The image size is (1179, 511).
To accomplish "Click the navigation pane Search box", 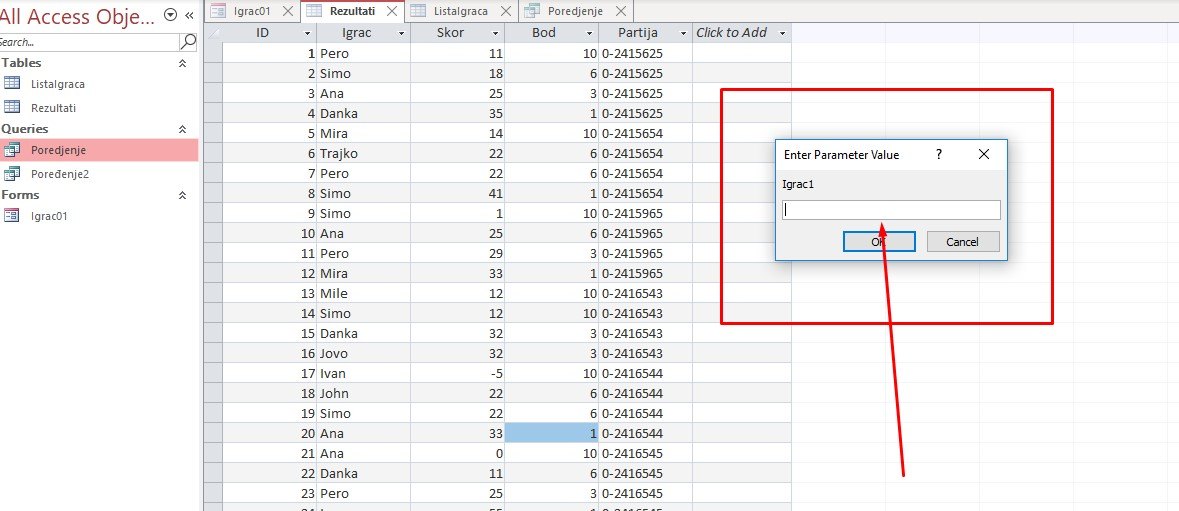I will pos(89,42).
